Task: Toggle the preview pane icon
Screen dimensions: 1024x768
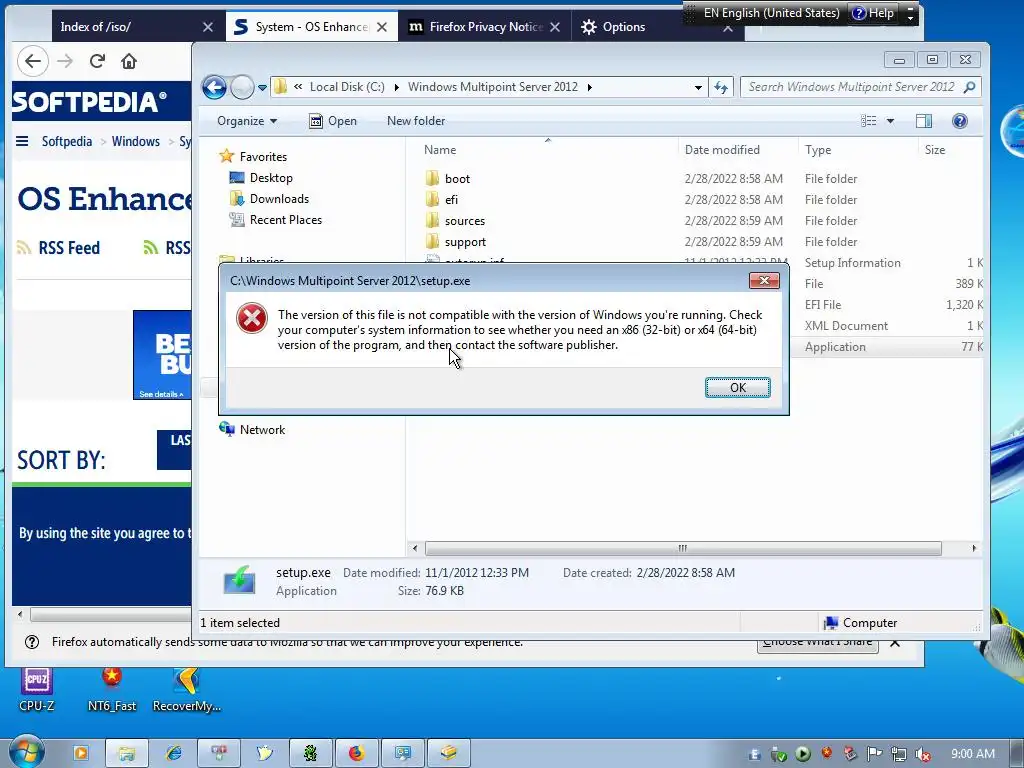Action: (924, 121)
